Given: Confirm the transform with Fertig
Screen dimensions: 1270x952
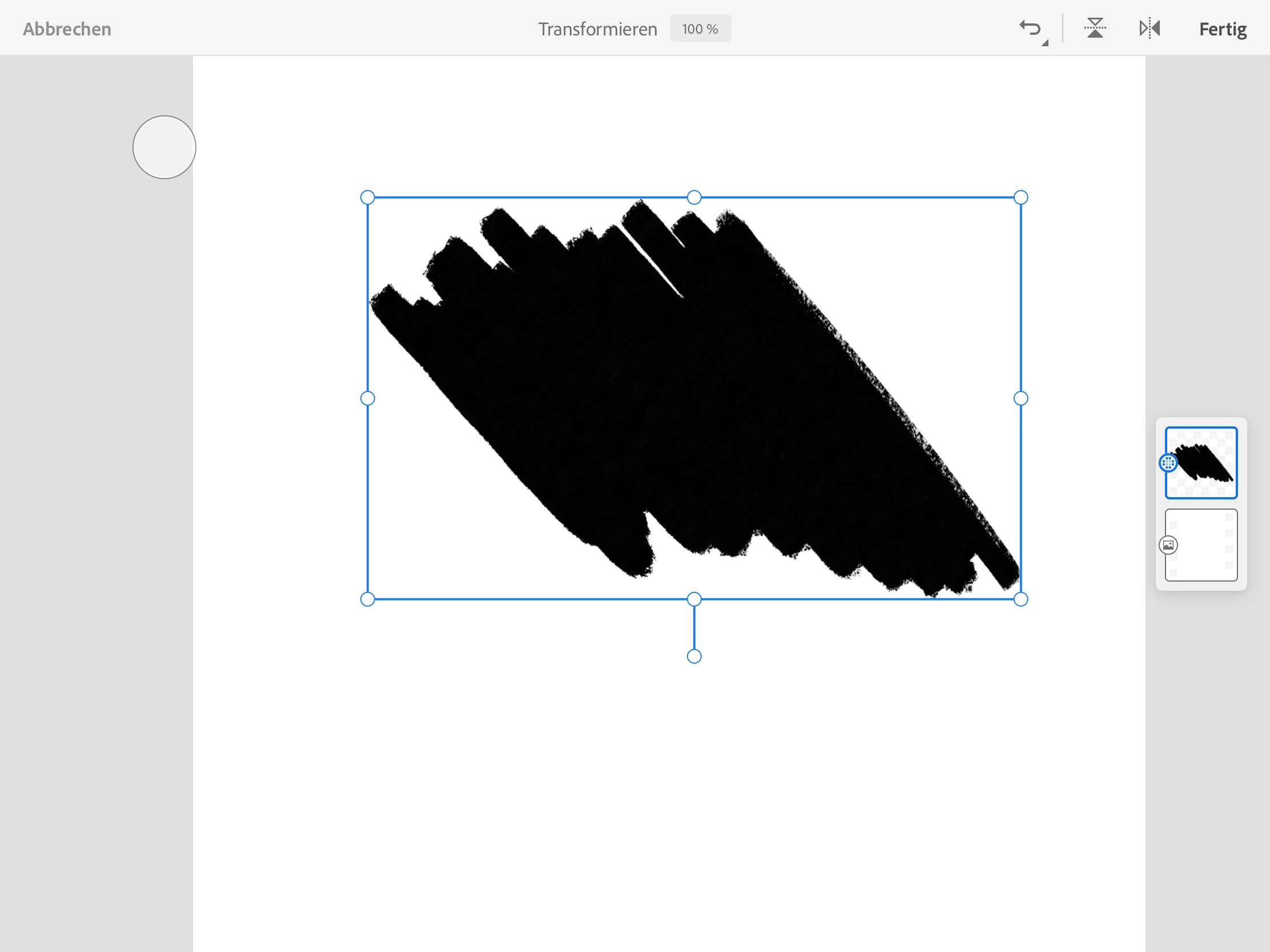Looking at the screenshot, I should 1223,29.
